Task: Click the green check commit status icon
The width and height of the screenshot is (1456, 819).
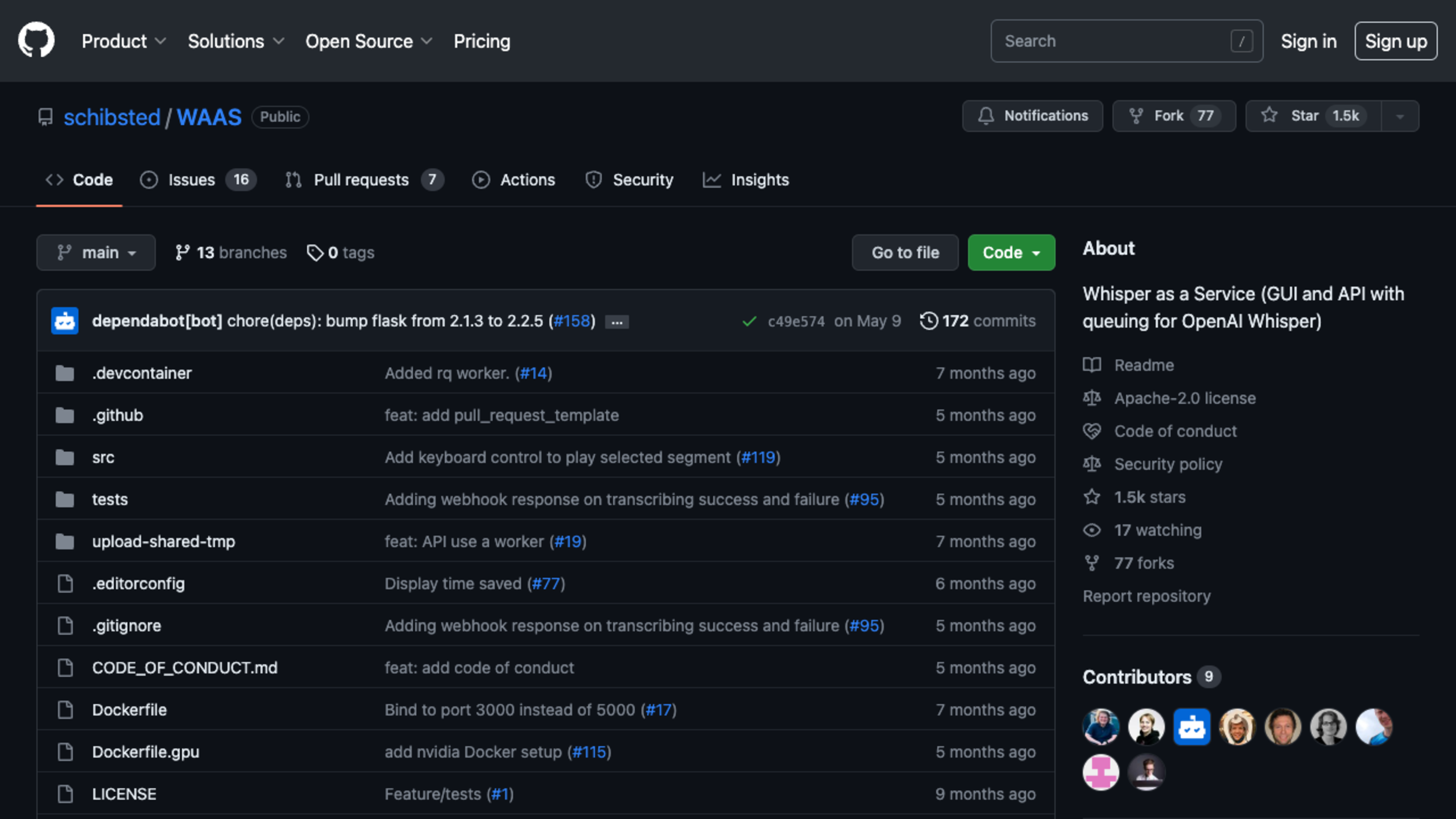Action: [750, 321]
